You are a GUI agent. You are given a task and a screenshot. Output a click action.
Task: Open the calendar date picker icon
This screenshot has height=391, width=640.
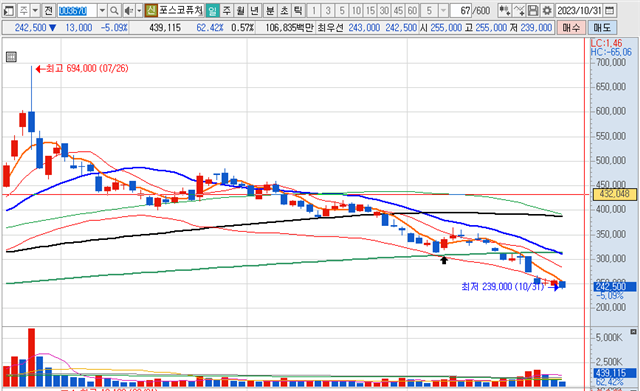609,10
